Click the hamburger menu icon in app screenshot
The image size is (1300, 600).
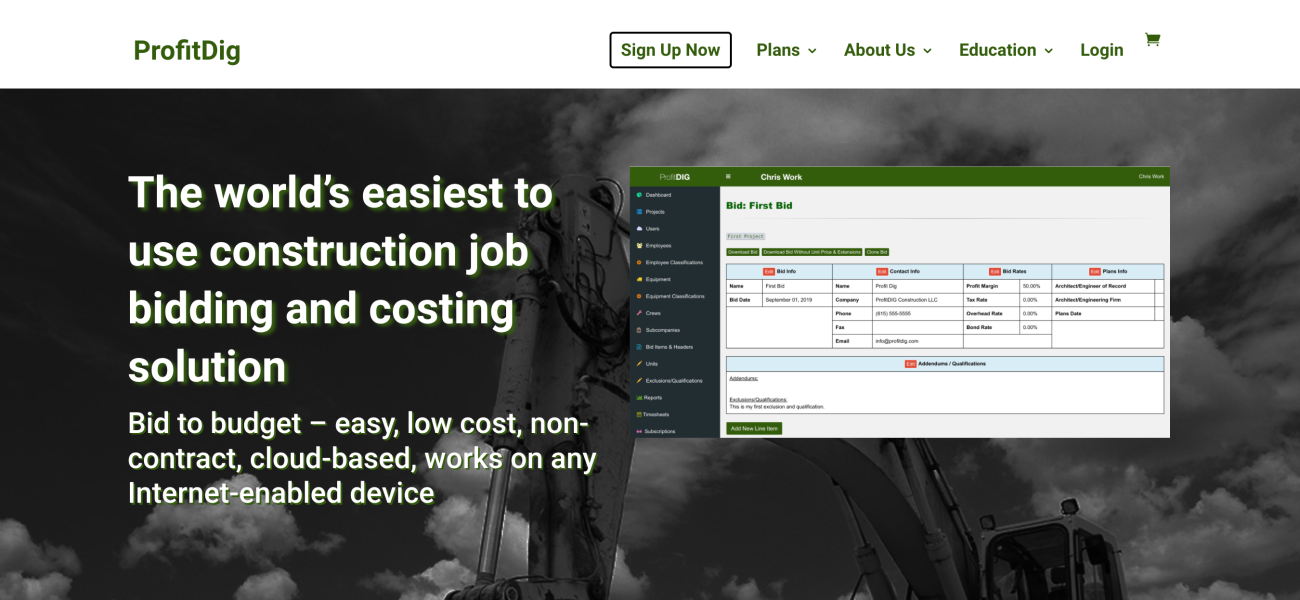click(x=728, y=177)
